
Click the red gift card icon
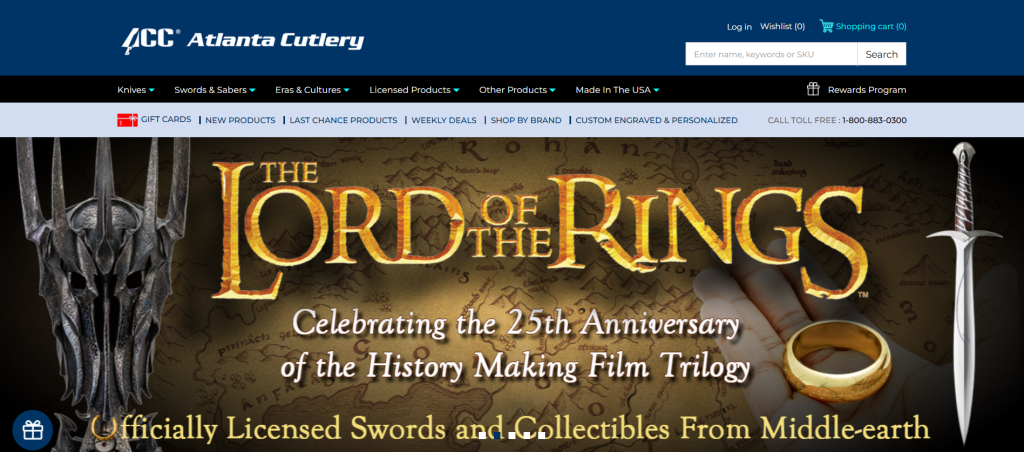[127, 120]
